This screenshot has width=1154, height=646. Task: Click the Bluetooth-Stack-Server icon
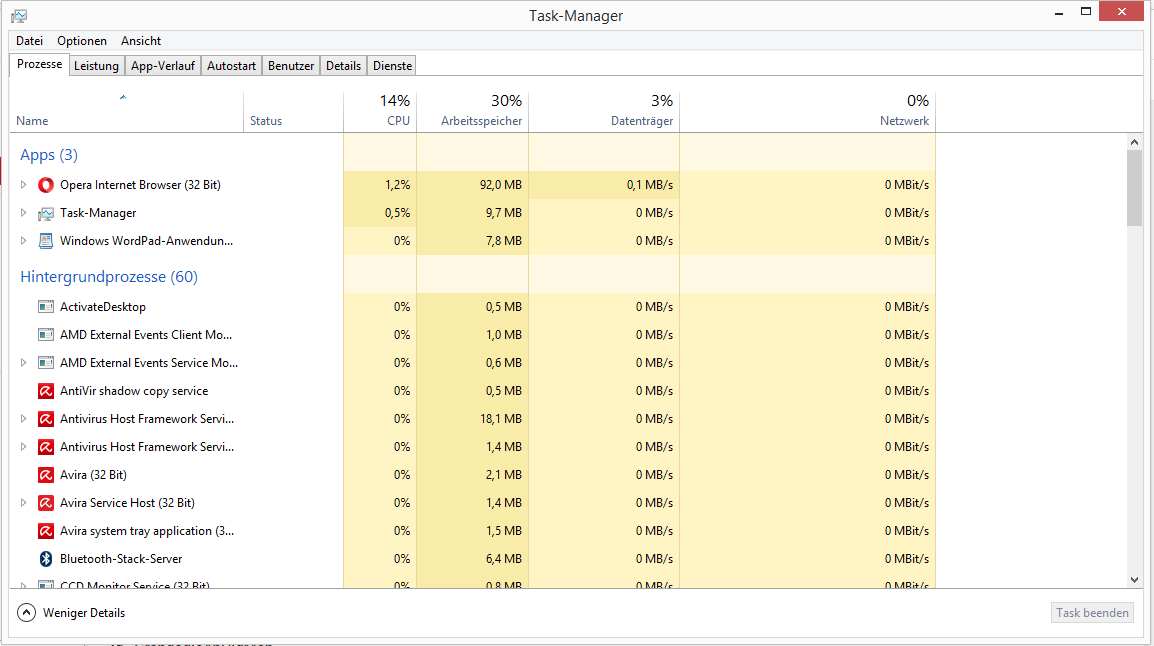tap(46, 558)
